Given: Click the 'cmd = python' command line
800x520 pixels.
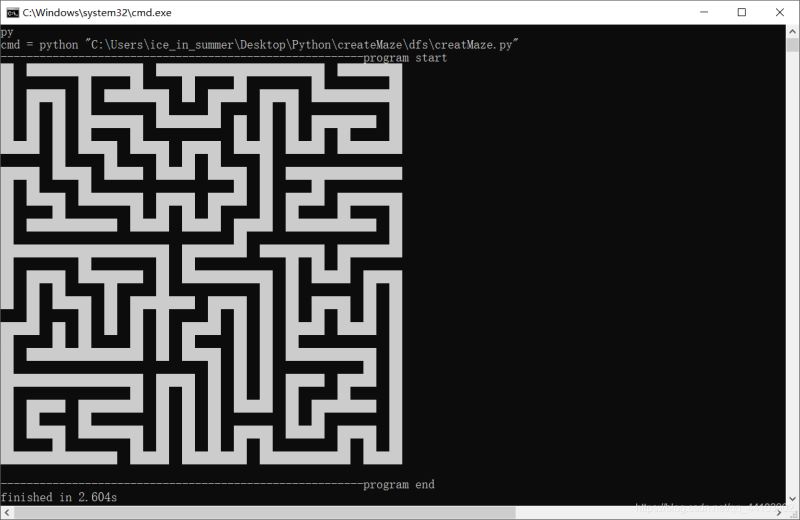Looking at the screenshot, I should pyautogui.click(x=259, y=45).
